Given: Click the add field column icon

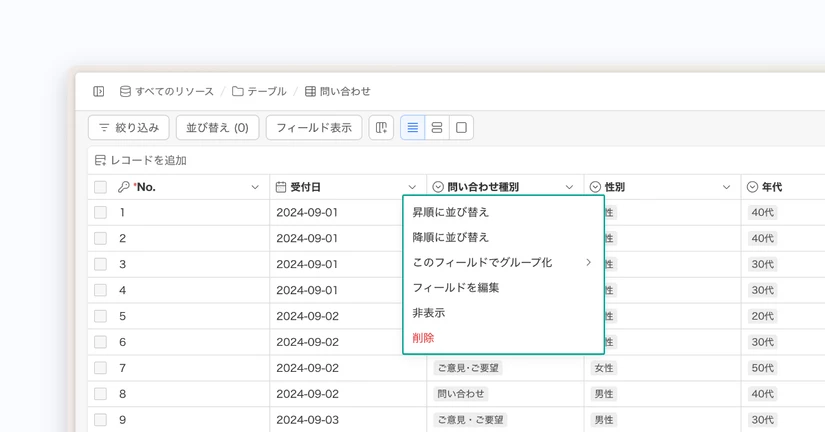Looking at the screenshot, I should (x=381, y=127).
